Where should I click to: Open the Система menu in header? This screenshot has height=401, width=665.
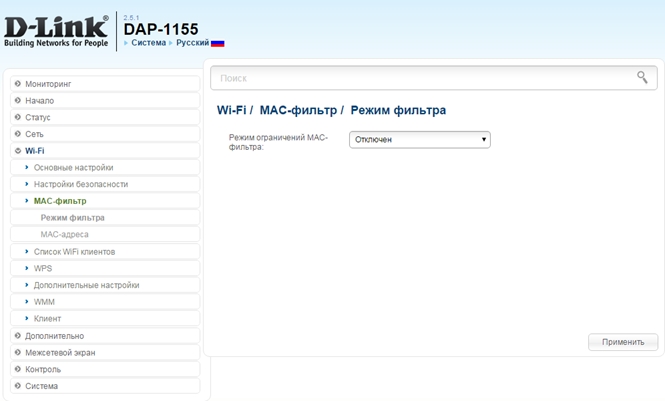(x=149, y=44)
